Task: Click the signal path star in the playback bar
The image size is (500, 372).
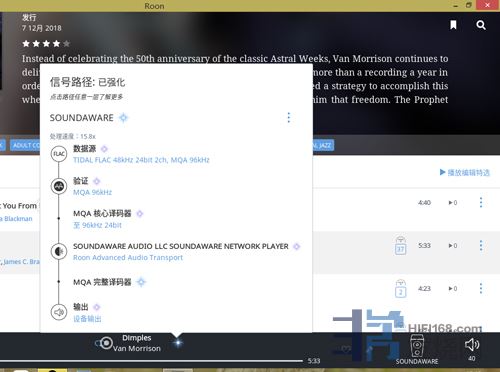Action: pos(178,342)
